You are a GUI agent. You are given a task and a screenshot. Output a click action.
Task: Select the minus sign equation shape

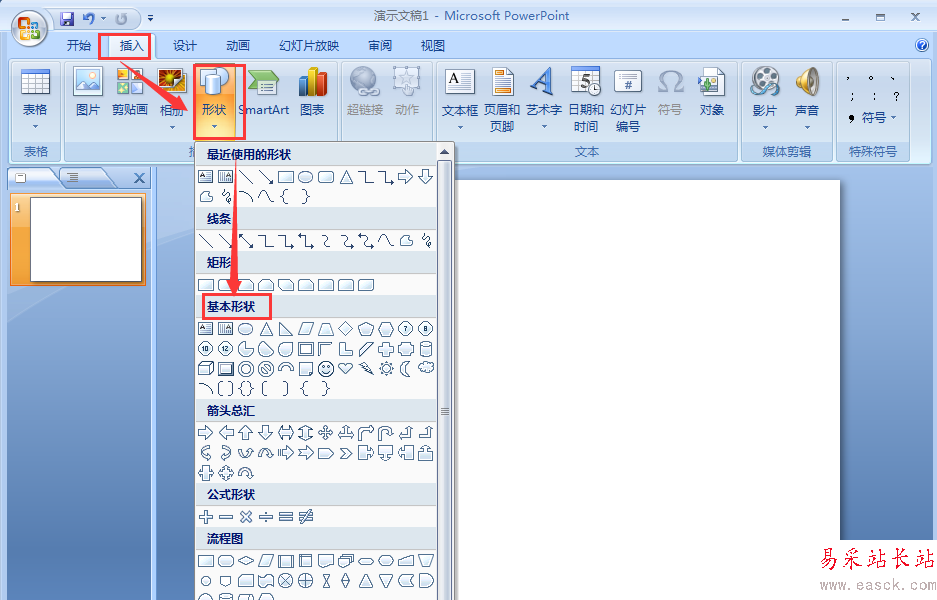(x=226, y=517)
